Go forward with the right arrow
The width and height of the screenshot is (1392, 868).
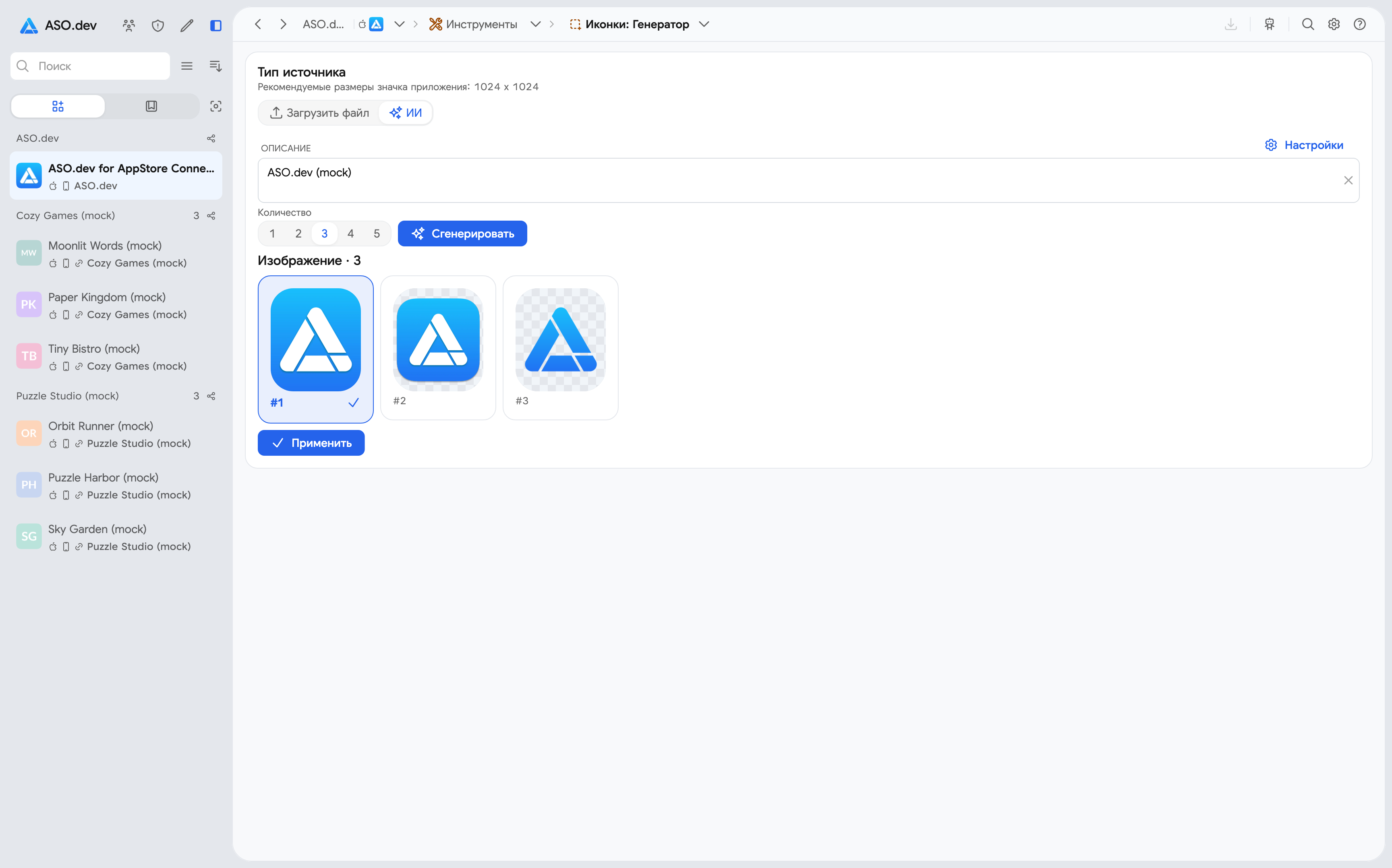coord(283,24)
